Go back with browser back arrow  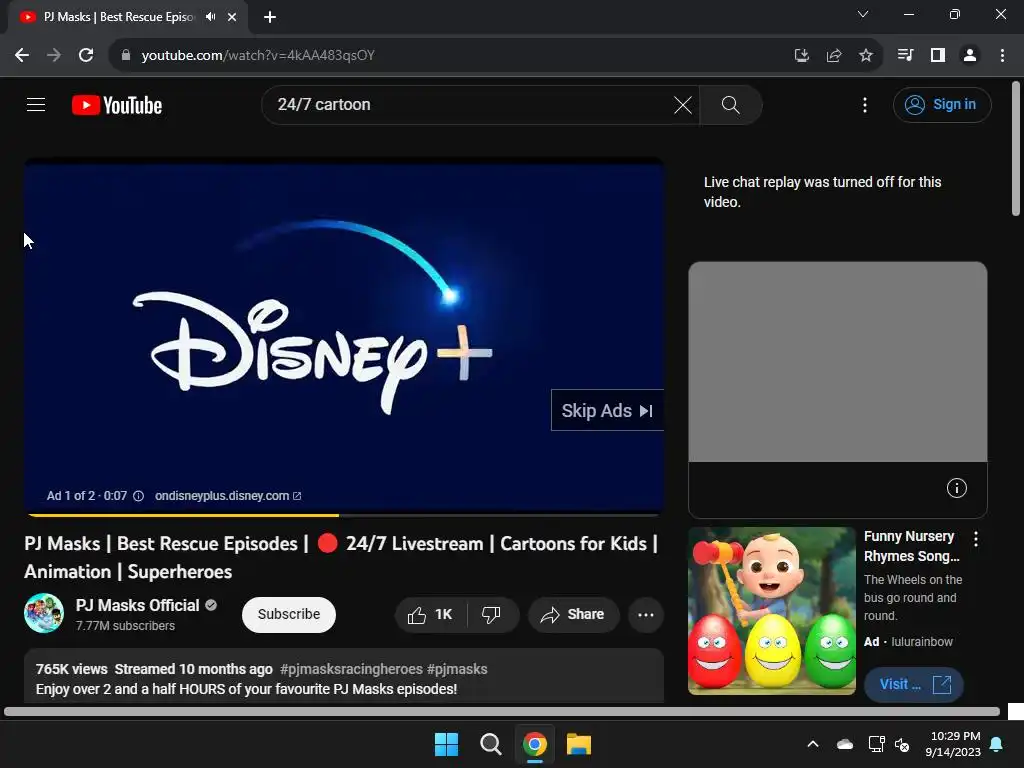tap(22, 56)
